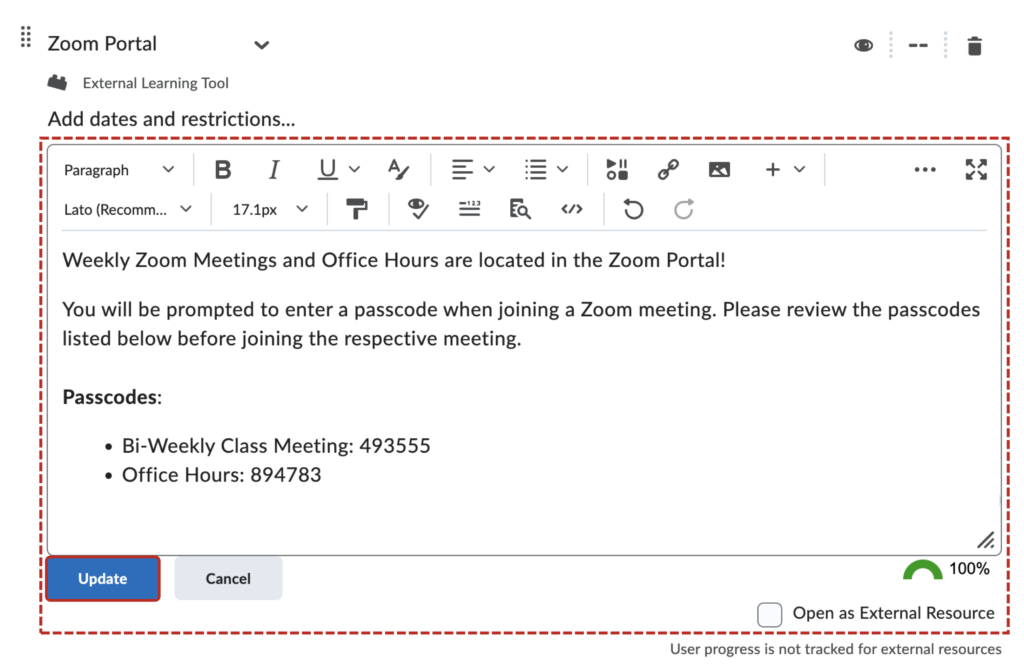Expand the Zoom Portal title chevron menu
1024x667 pixels.
[x=261, y=45]
